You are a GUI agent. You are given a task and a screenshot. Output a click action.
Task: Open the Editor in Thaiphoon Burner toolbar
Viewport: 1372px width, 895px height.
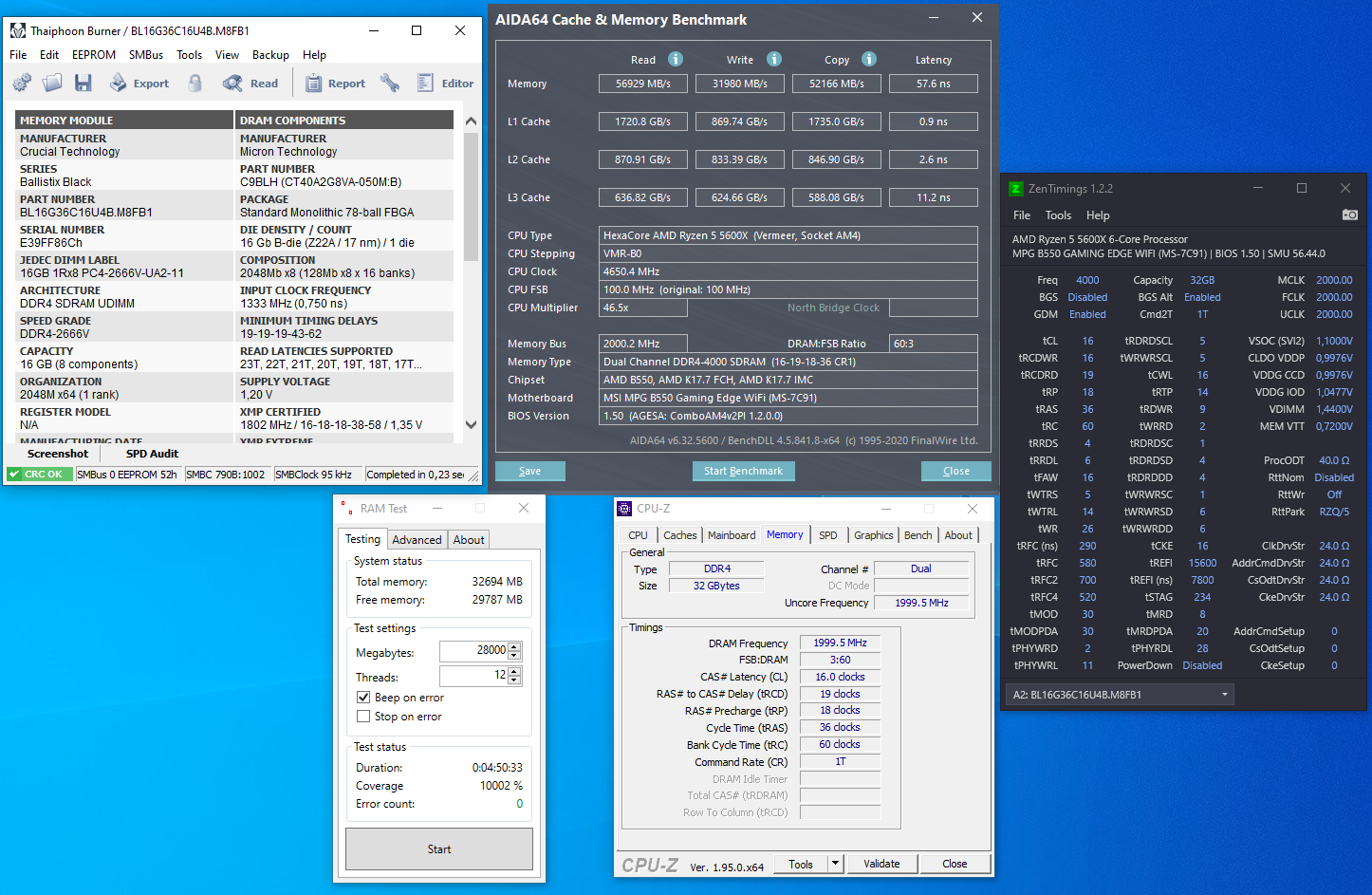tap(445, 84)
